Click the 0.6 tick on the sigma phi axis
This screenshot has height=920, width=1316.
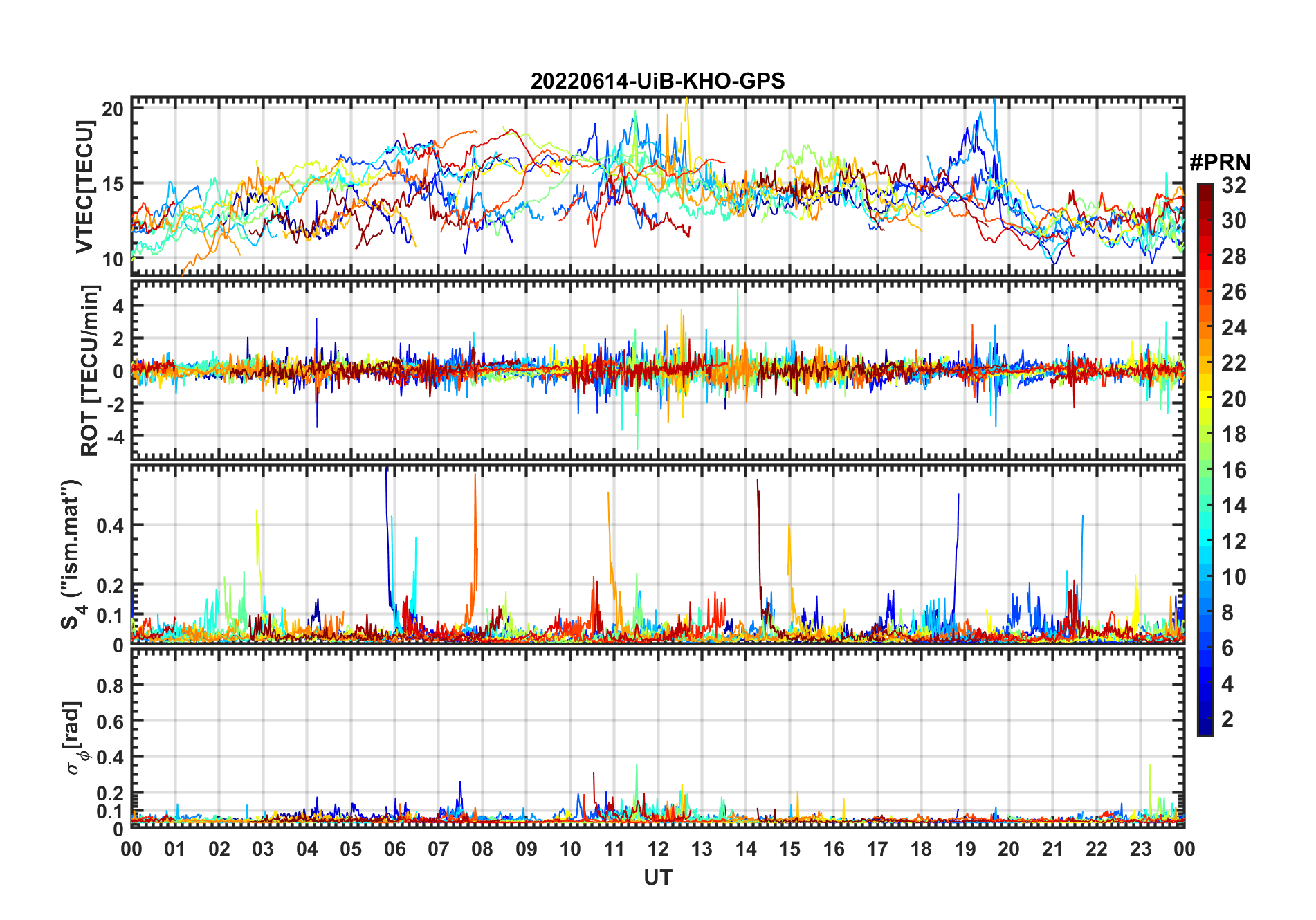coord(110,721)
